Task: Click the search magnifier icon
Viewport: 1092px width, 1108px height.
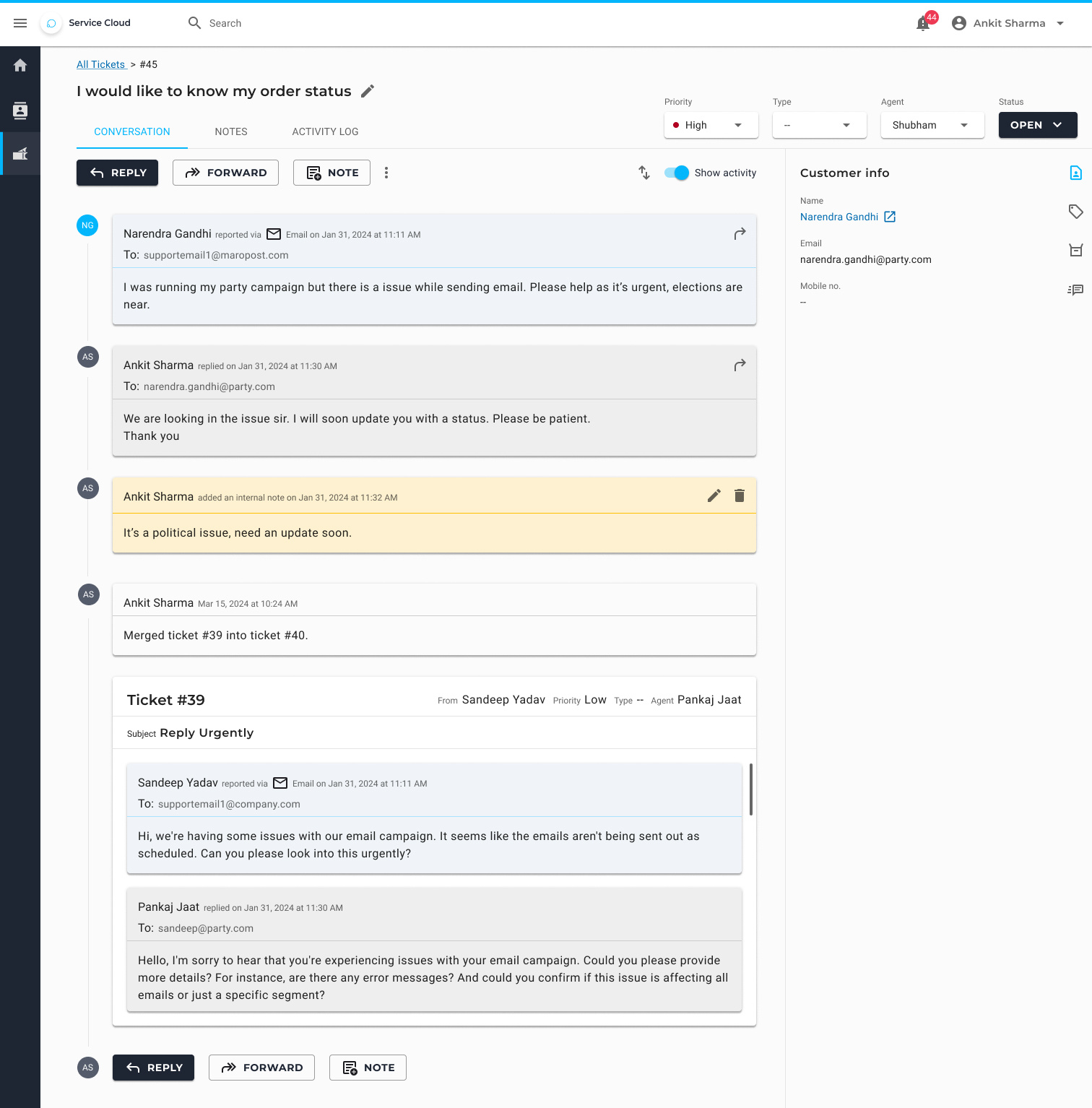Action: click(x=194, y=23)
